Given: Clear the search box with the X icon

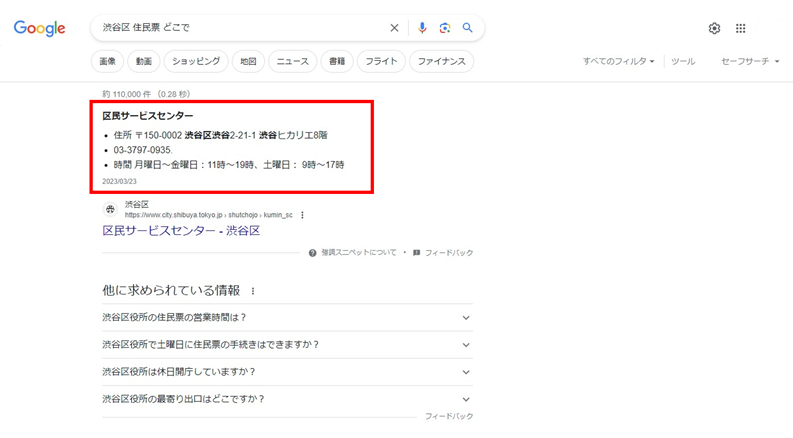Looking at the screenshot, I should 394,28.
